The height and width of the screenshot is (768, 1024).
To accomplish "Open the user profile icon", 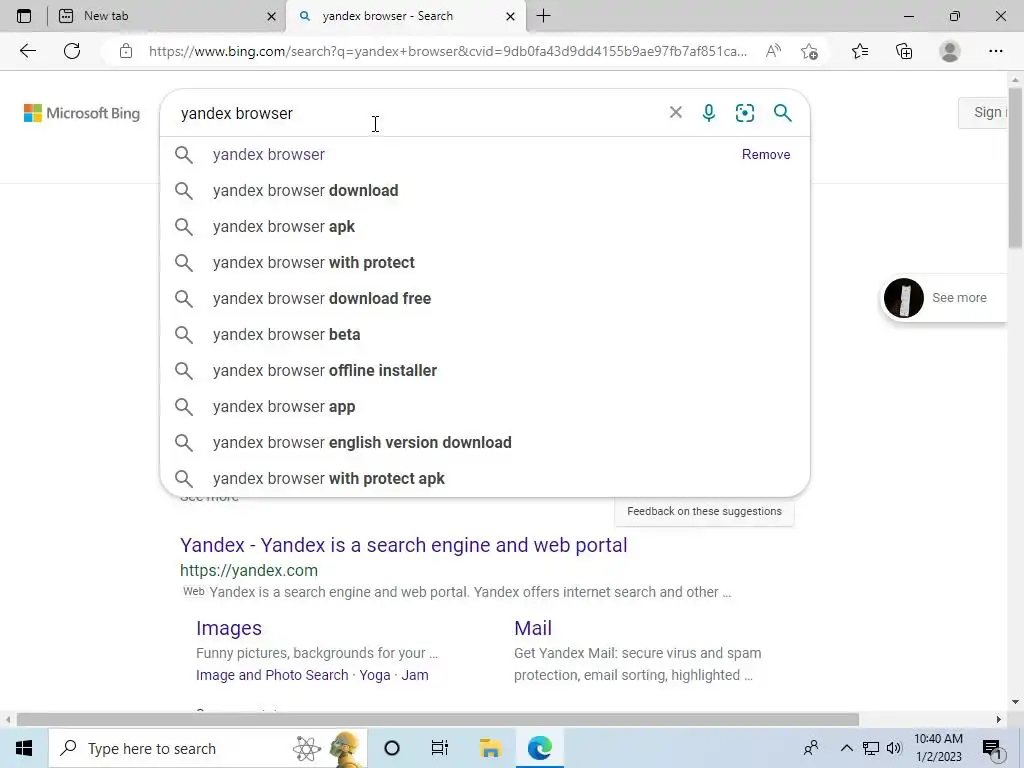I will click(x=950, y=51).
